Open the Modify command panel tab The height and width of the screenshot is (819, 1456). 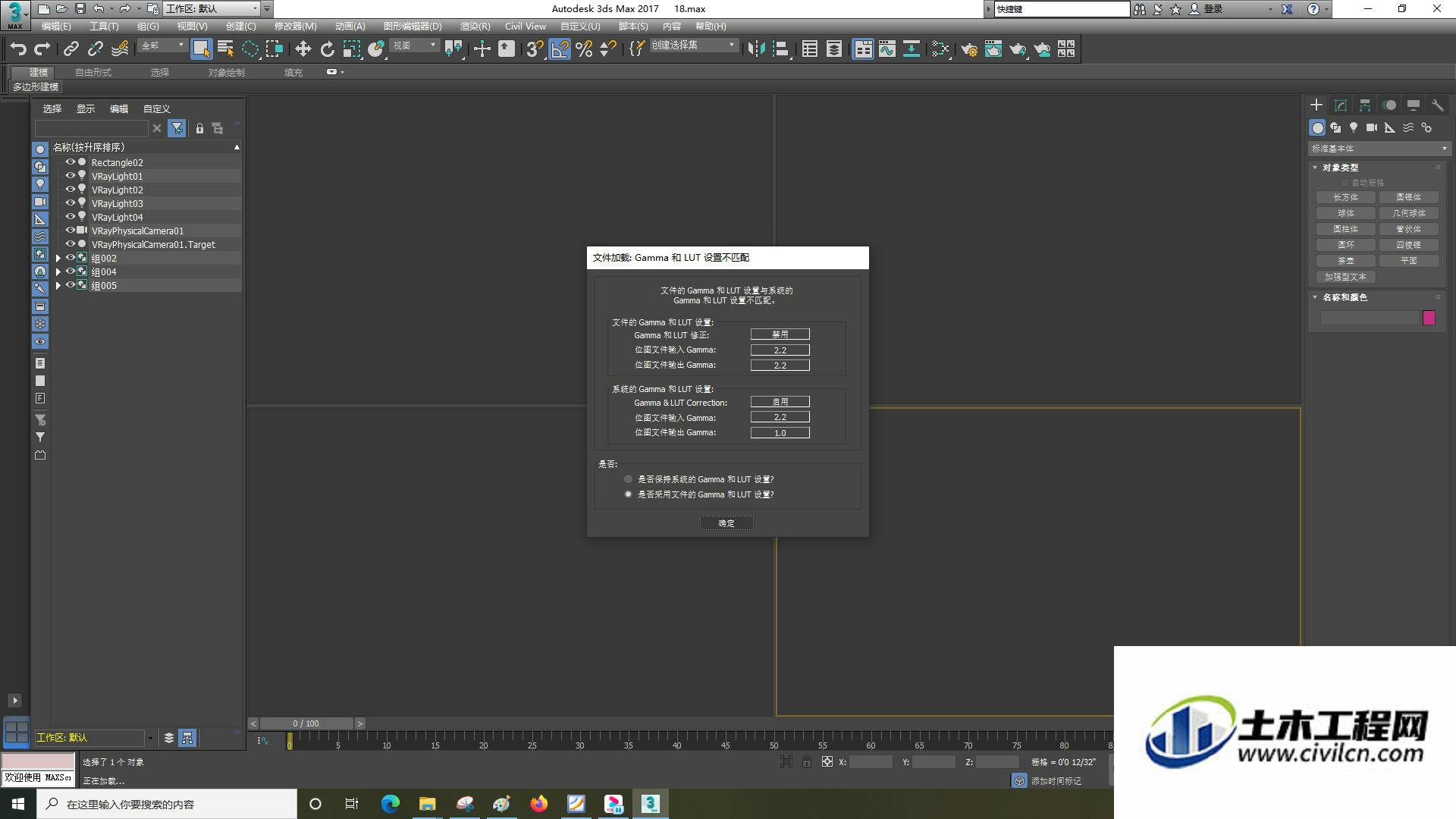pyautogui.click(x=1341, y=105)
